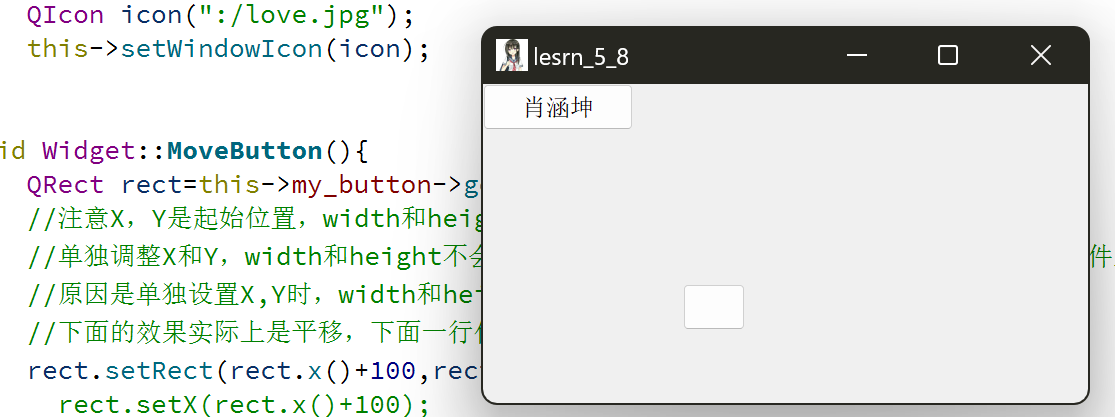Minimize the lesrn_5_8 window

coord(857,56)
